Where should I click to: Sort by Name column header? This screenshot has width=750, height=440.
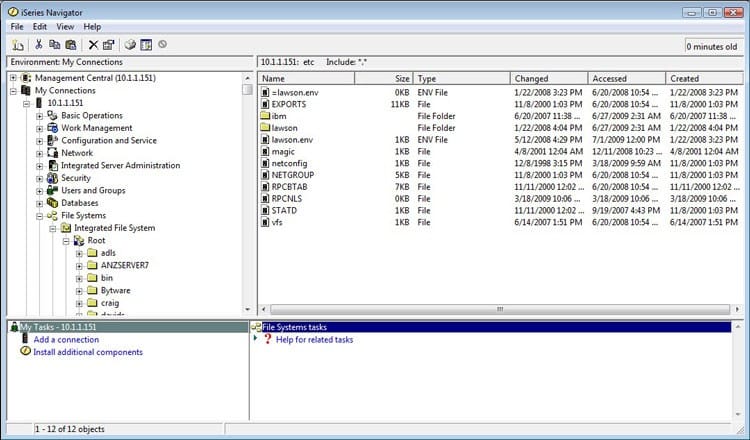click(x=306, y=78)
